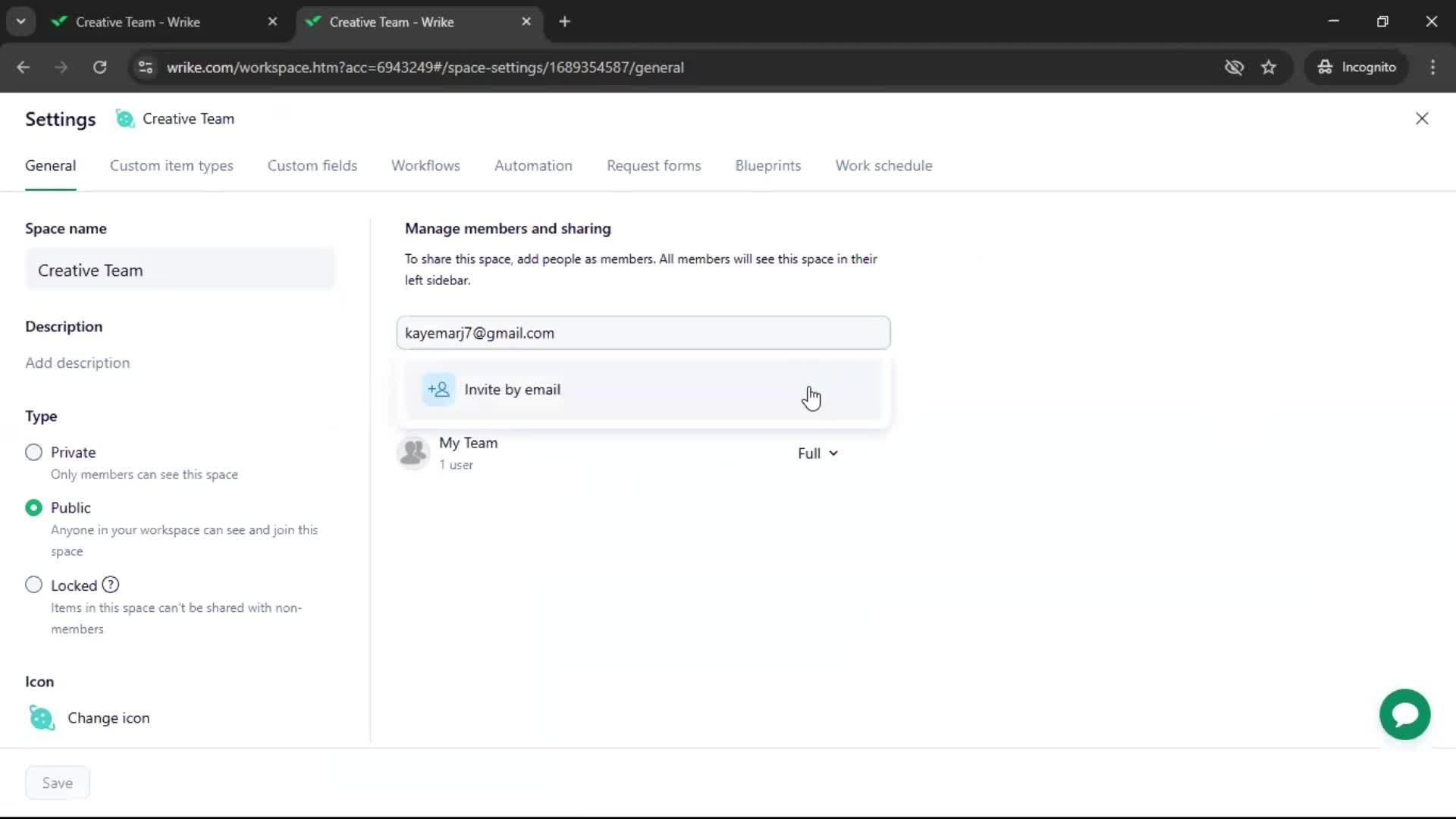Open Locked type help question mark

(111, 585)
